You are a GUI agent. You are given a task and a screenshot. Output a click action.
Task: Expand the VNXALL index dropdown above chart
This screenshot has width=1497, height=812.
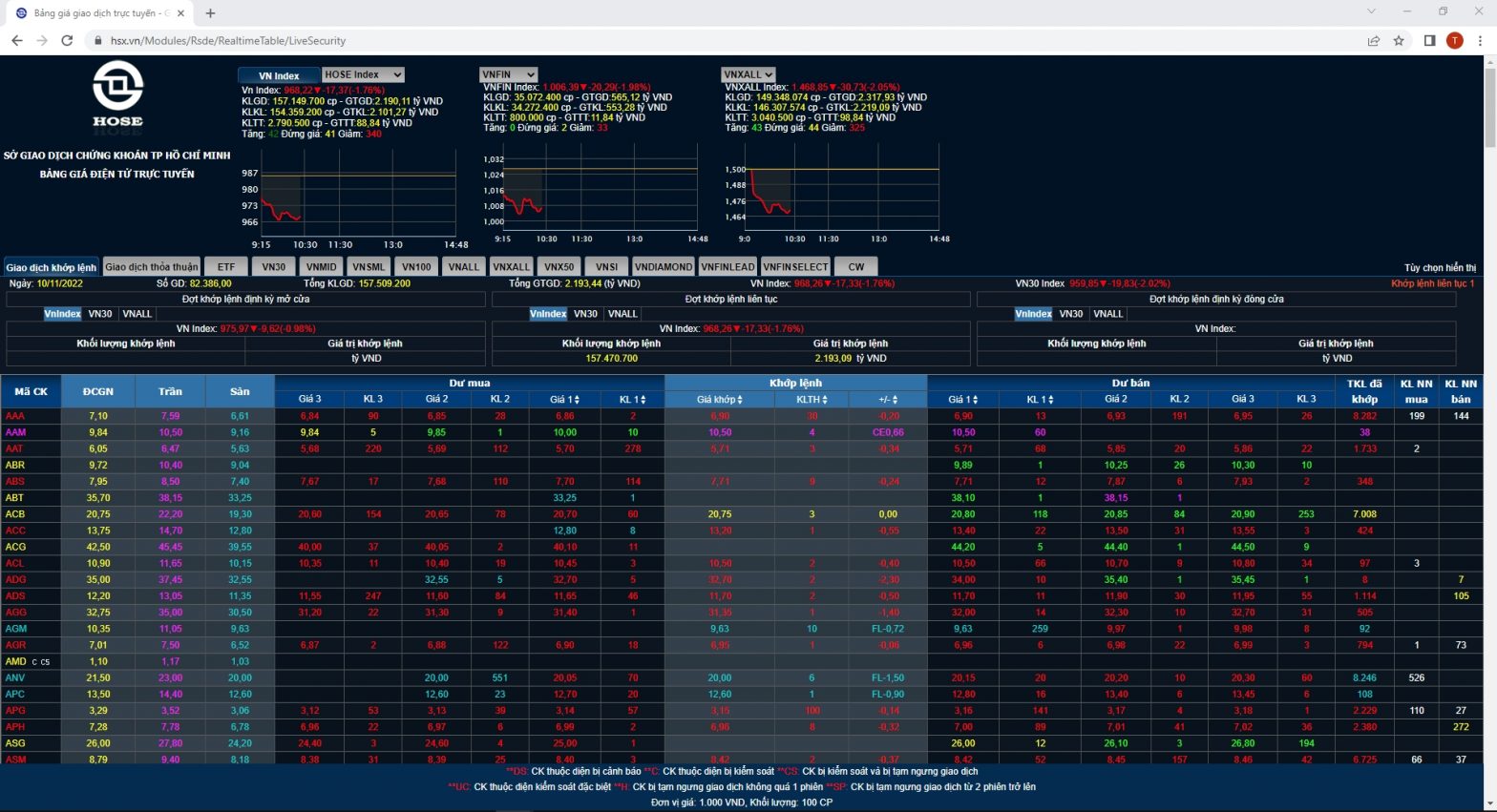[x=748, y=74]
